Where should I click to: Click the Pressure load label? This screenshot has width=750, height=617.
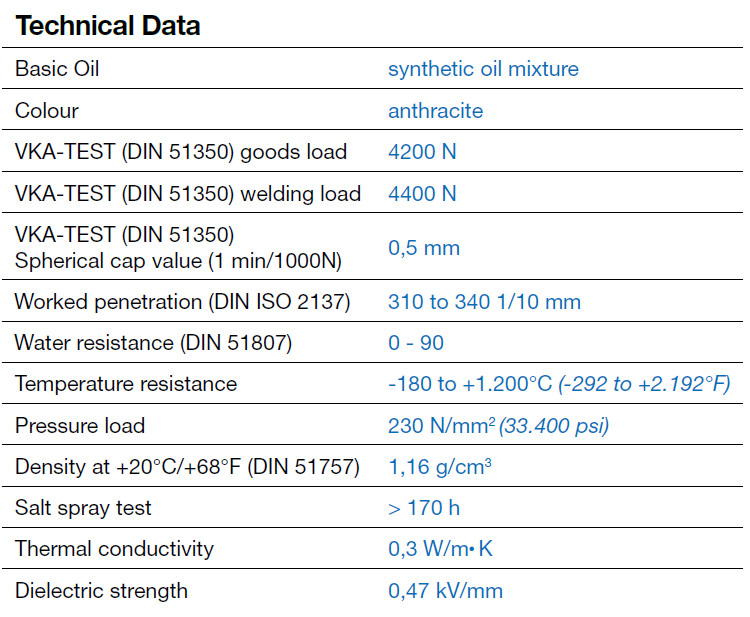[80, 426]
